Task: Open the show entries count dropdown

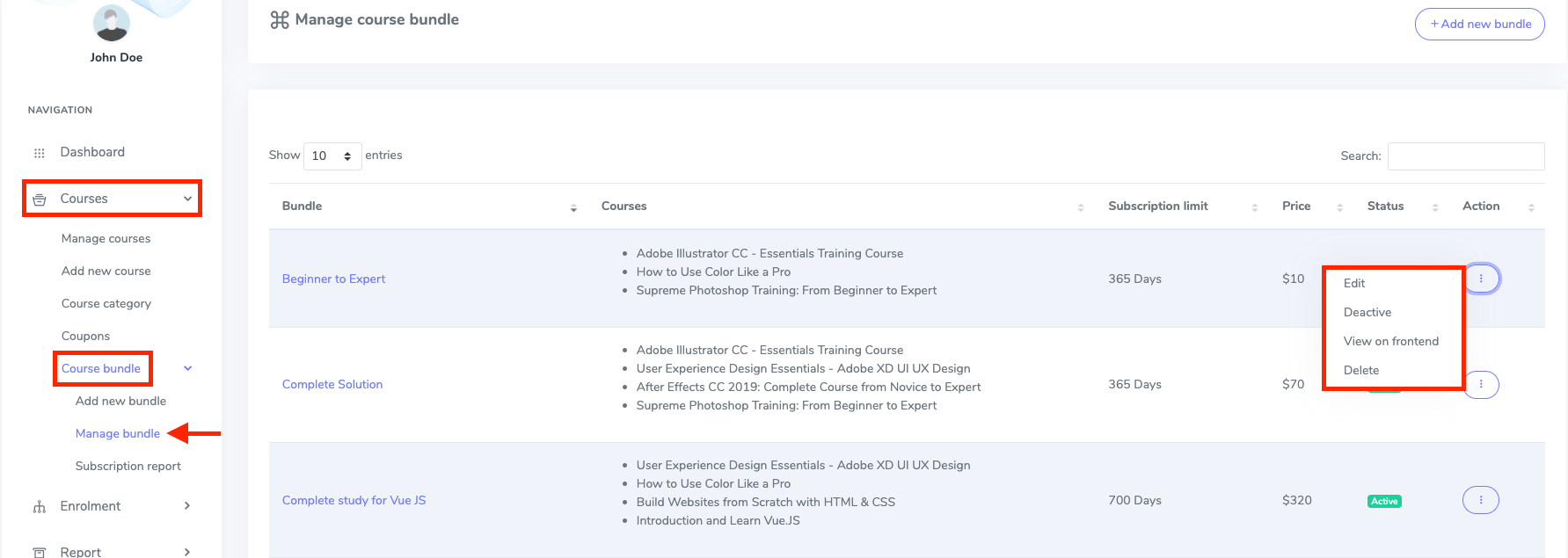Action: (332, 156)
